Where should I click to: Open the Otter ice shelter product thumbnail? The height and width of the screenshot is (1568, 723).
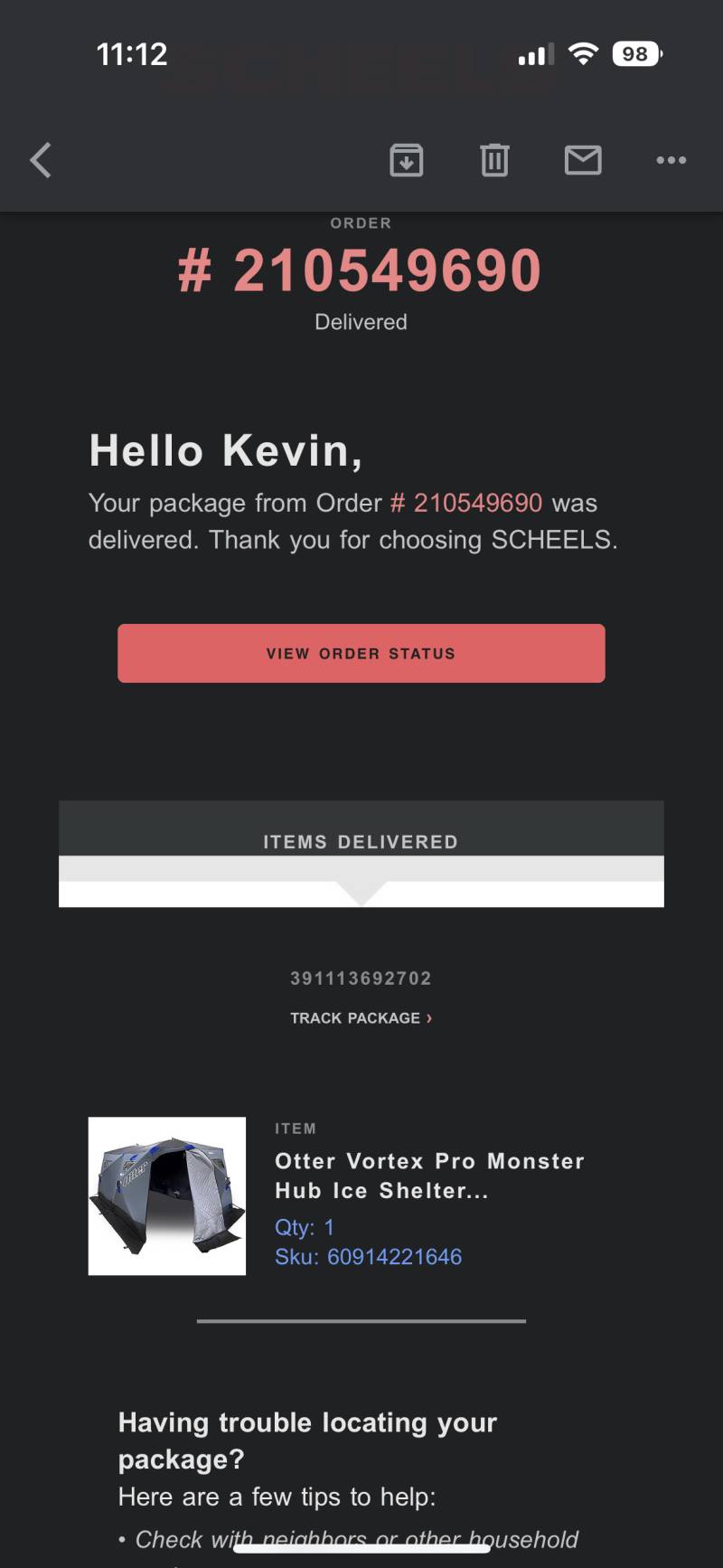pos(167,1196)
